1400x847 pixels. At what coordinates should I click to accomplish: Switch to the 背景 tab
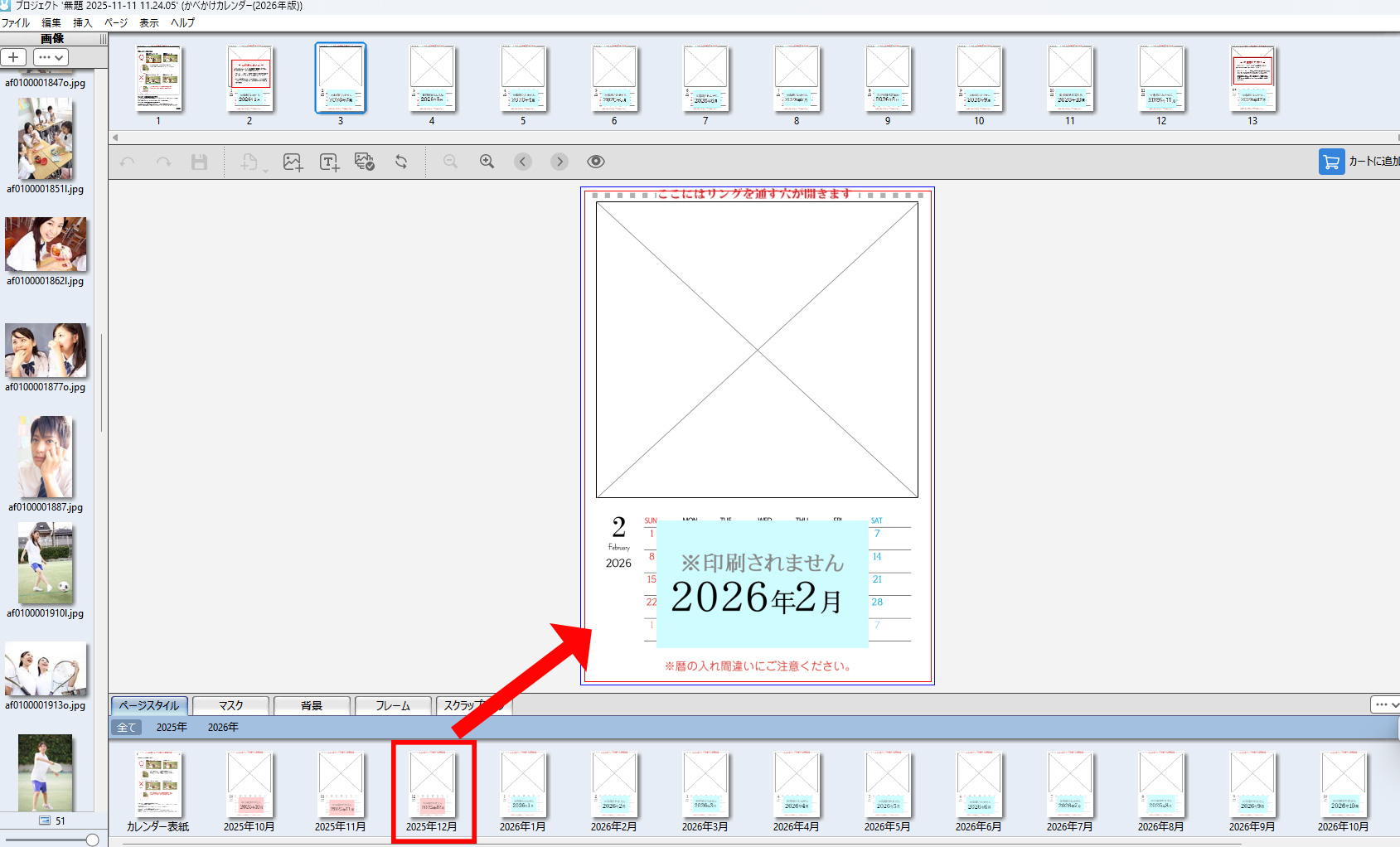[312, 705]
